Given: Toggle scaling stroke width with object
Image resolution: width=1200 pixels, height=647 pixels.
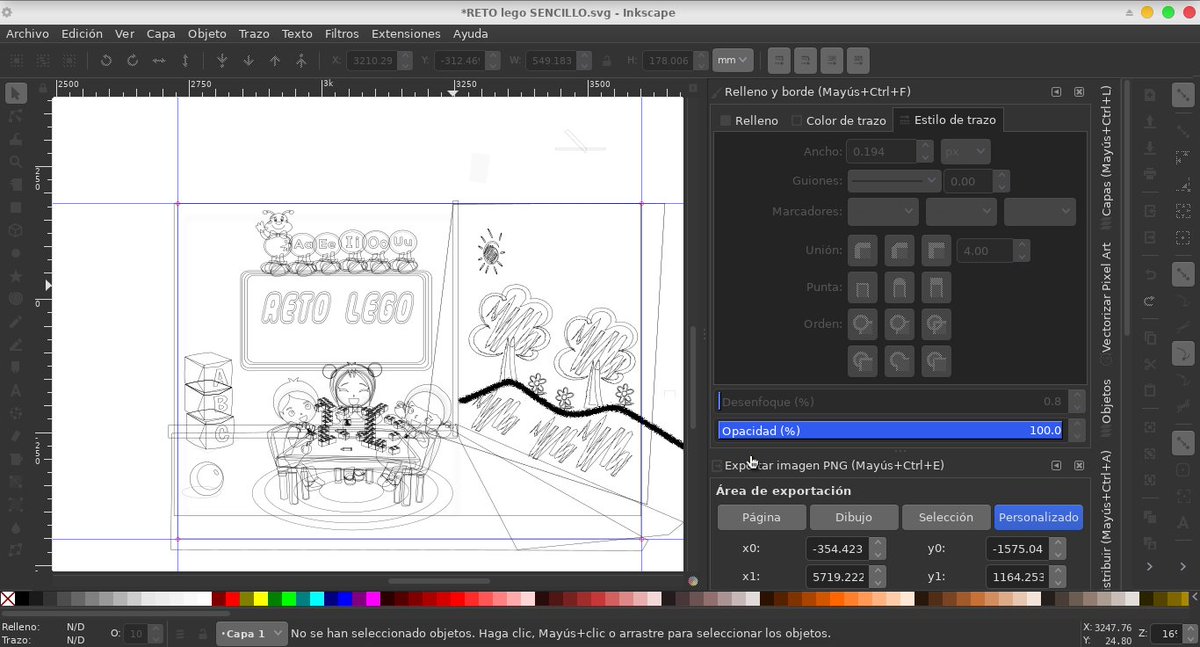Looking at the screenshot, I should pyautogui.click(x=778, y=60).
